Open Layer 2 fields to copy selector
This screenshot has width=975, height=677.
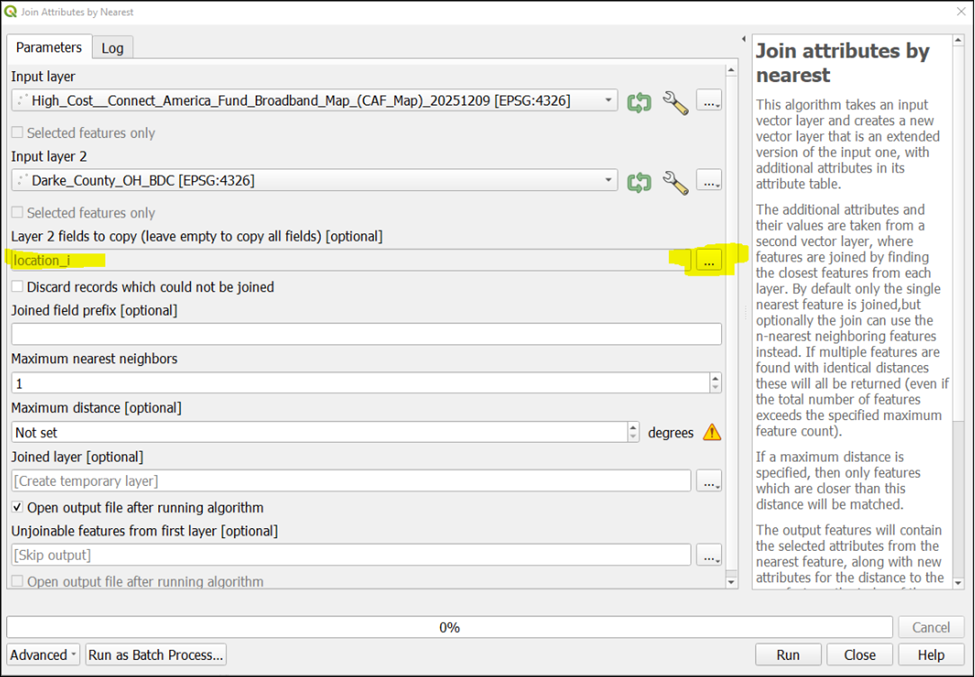coord(709,260)
